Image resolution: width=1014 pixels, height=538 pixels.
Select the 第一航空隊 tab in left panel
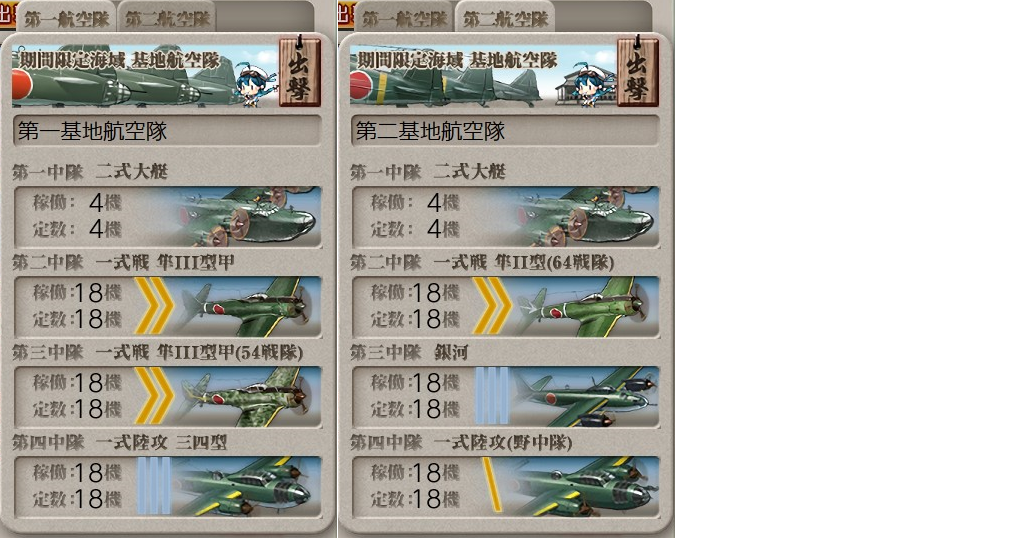[67, 19]
